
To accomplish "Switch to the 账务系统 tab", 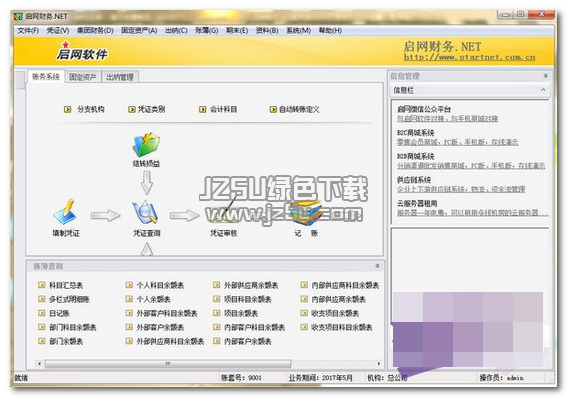I will [x=46, y=76].
